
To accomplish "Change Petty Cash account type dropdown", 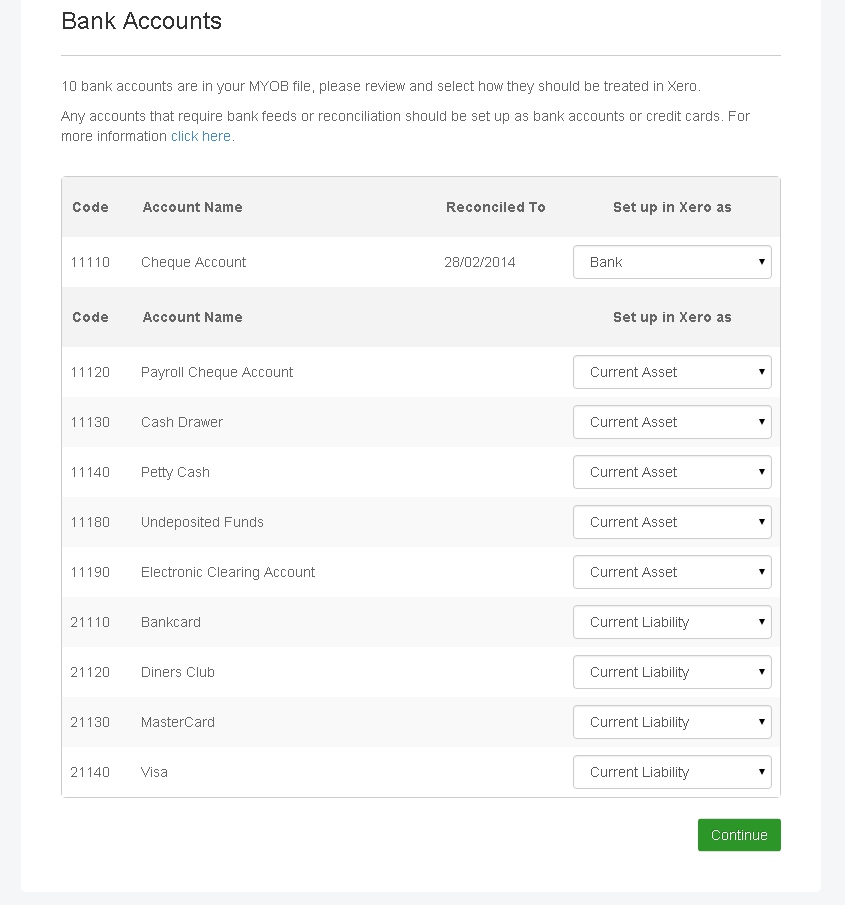I will pyautogui.click(x=672, y=472).
